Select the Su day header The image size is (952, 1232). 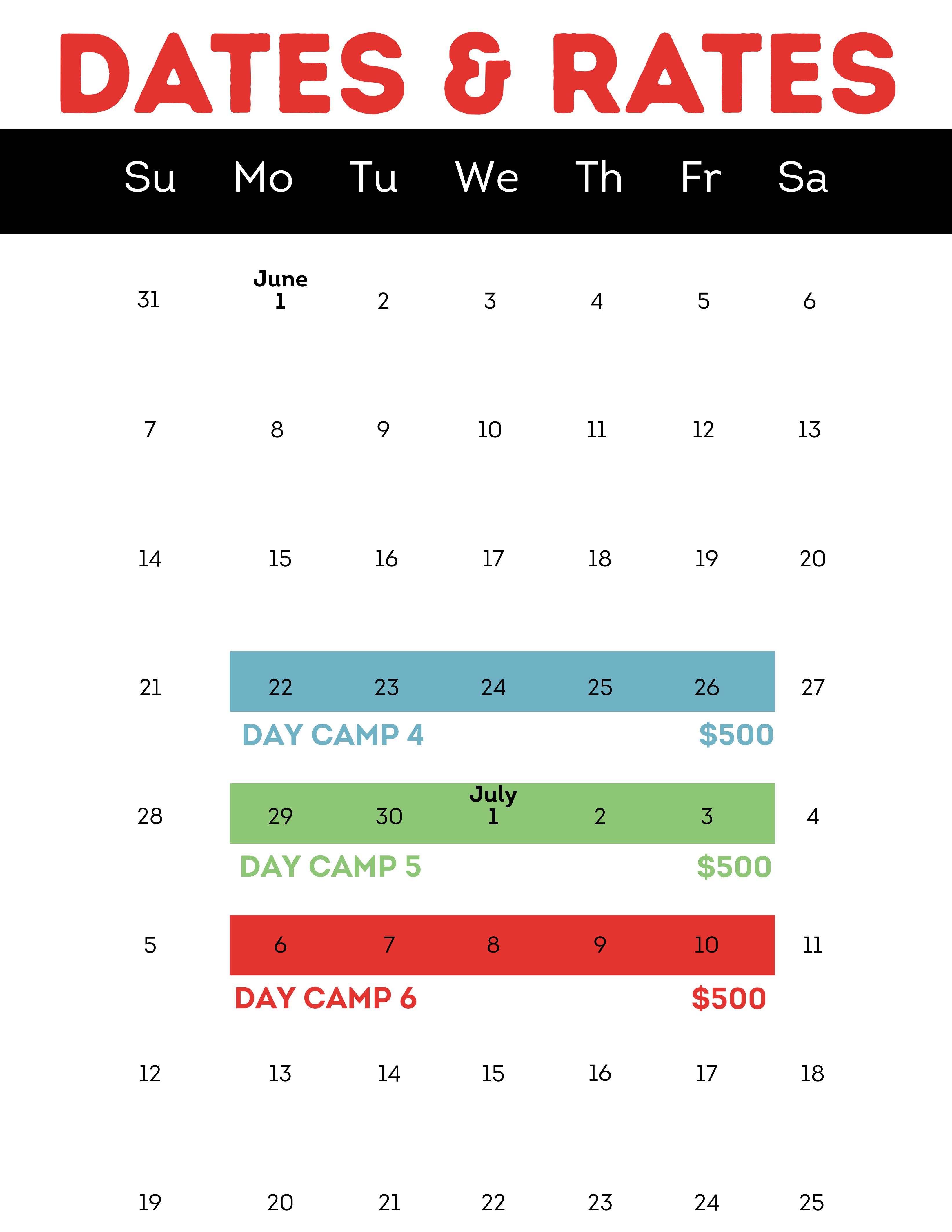pos(150,177)
